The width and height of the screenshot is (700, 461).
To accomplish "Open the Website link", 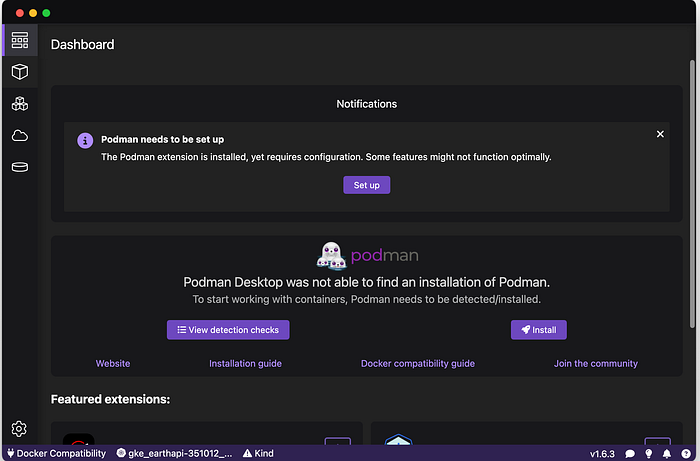I will click(113, 363).
